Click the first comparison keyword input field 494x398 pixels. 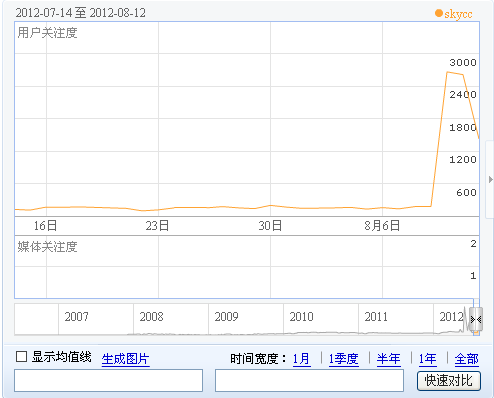pyautogui.click(x=108, y=380)
